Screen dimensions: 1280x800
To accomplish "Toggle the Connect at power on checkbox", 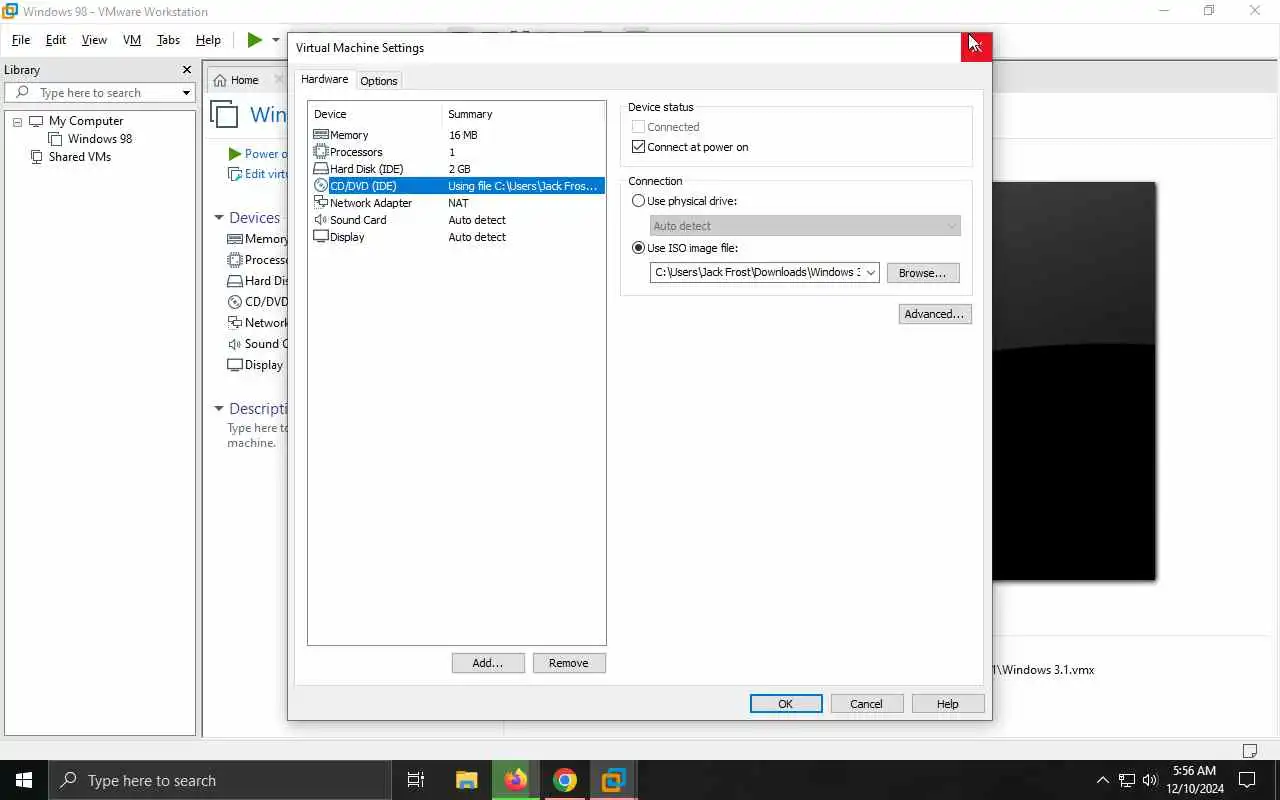I will pos(639,147).
